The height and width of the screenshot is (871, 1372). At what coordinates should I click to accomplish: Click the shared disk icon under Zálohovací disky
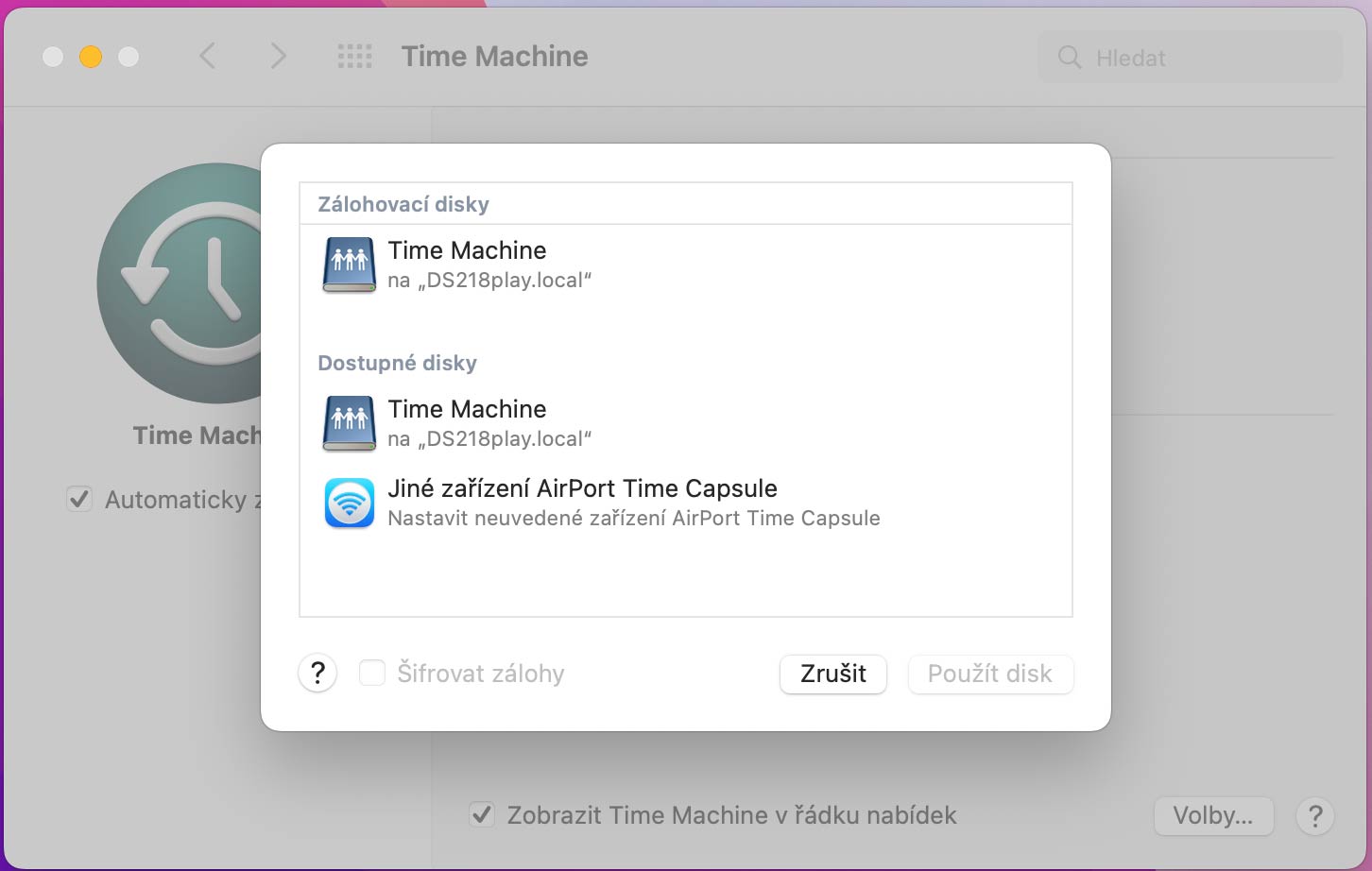[x=350, y=265]
